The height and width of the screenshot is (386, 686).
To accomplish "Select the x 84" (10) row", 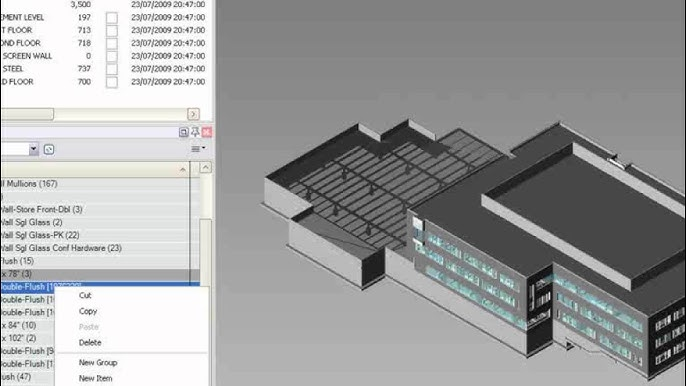I will pos(27,325).
